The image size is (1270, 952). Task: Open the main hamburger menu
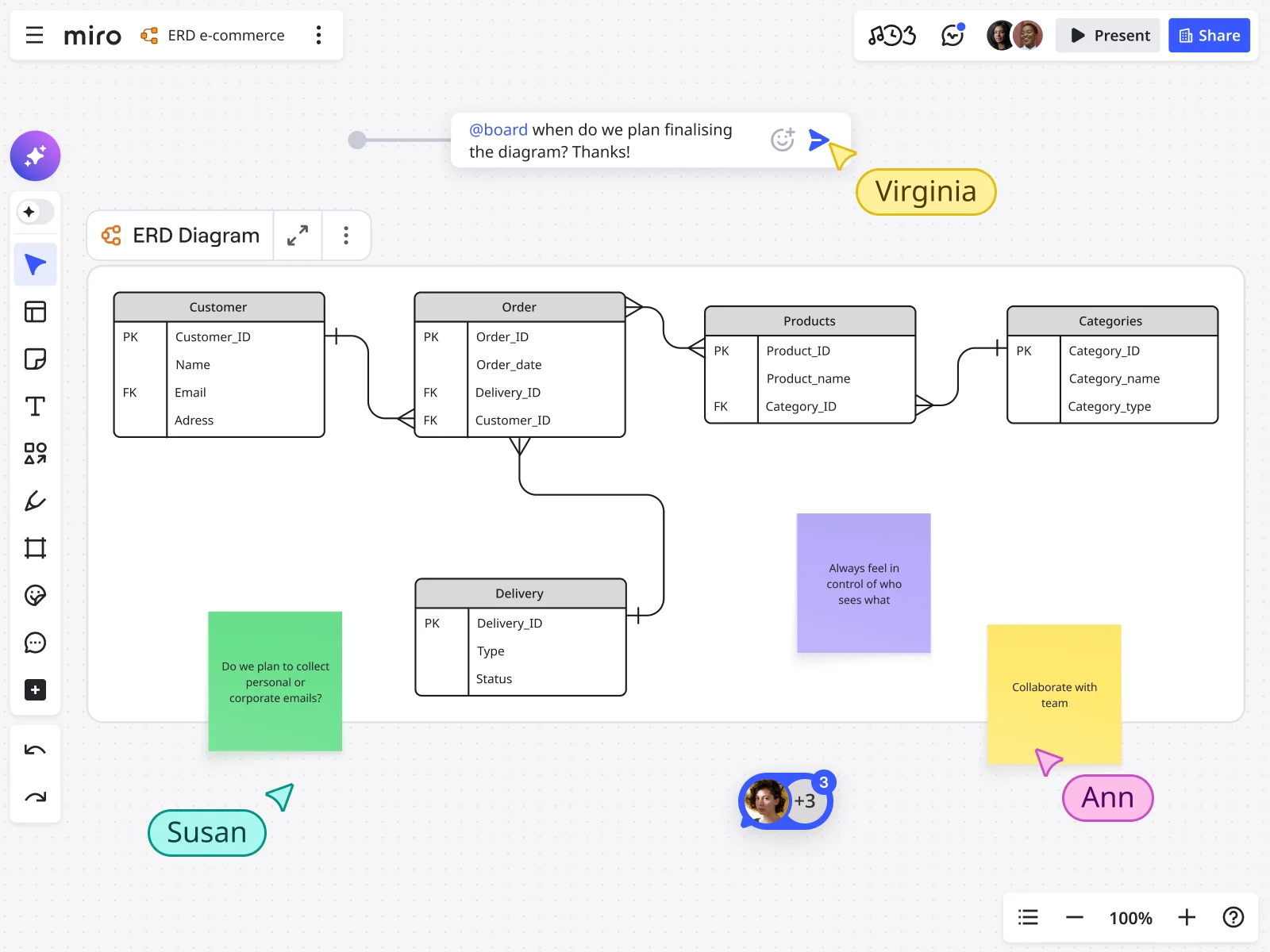(34, 35)
